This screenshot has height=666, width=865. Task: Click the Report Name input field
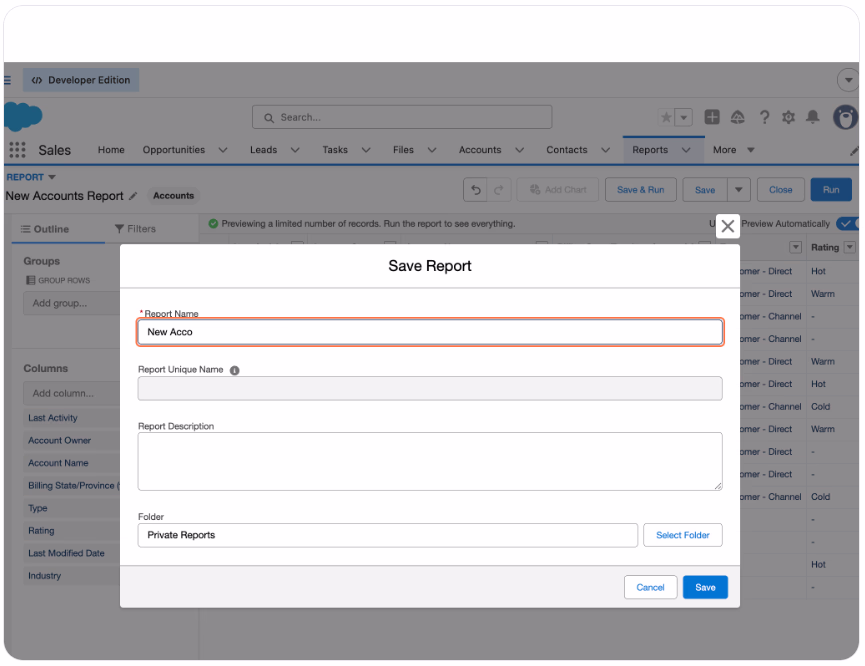(430, 332)
